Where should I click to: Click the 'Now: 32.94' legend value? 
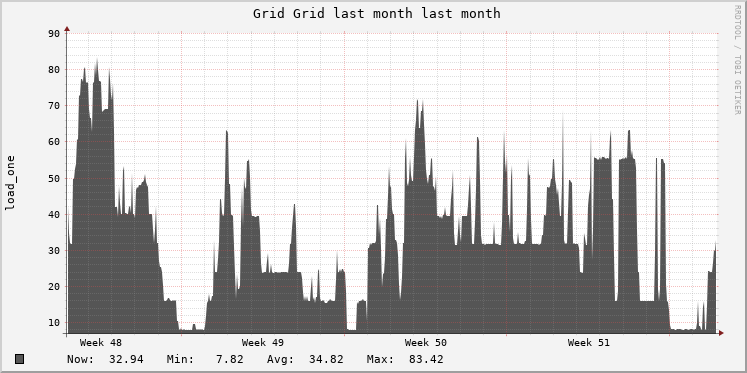[x=105, y=359]
